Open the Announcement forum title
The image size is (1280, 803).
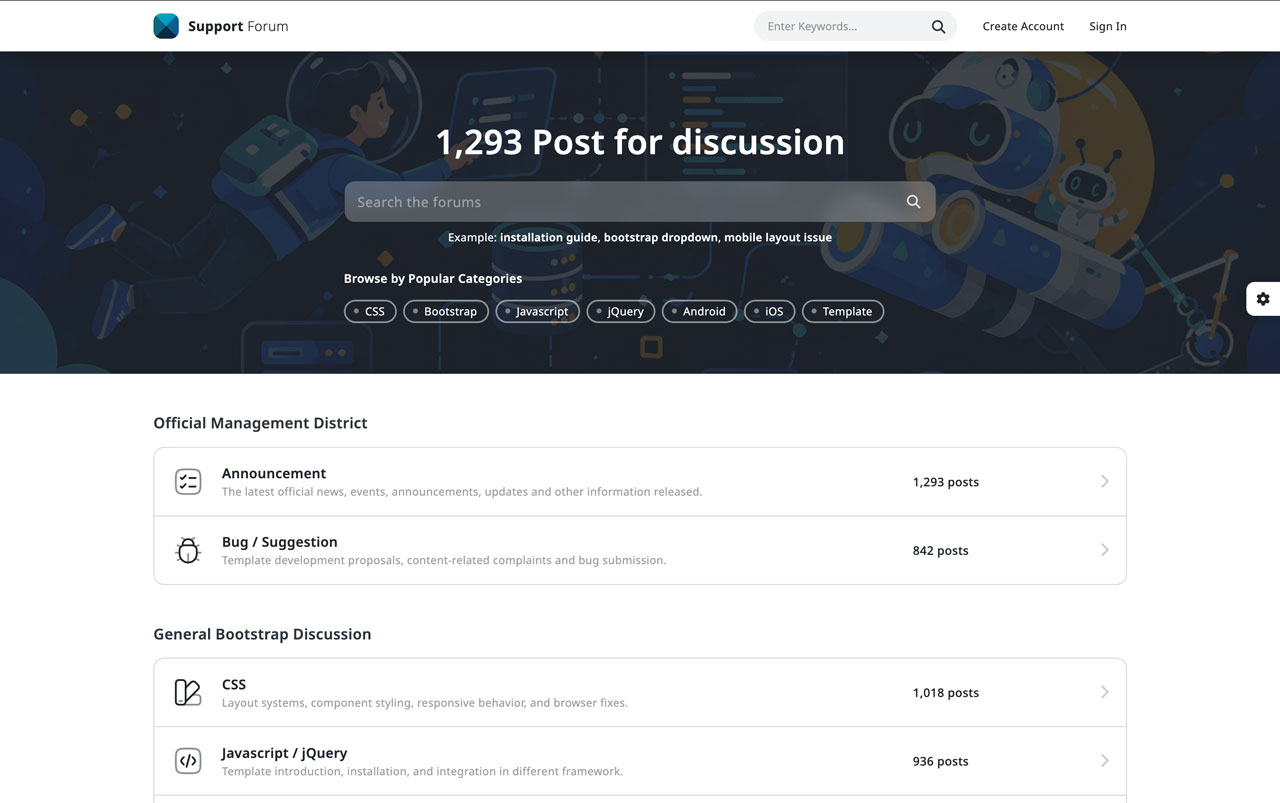coord(274,474)
